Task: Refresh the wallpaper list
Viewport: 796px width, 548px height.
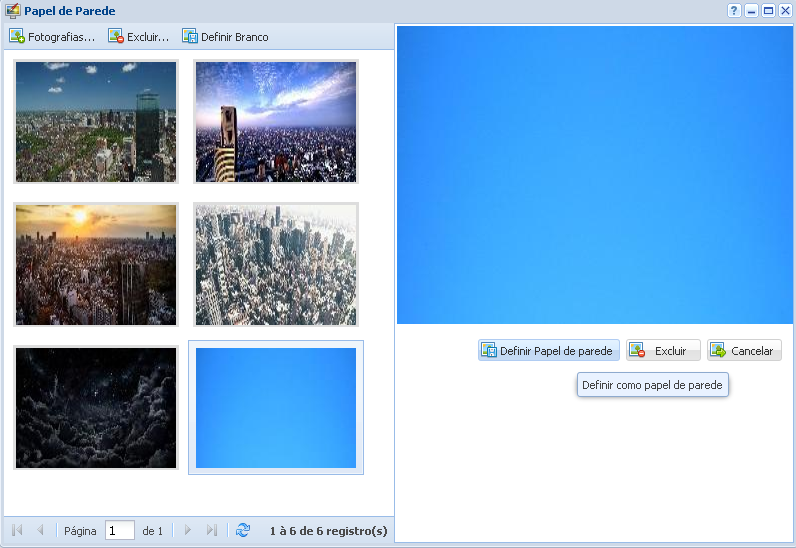Action: pos(243,530)
